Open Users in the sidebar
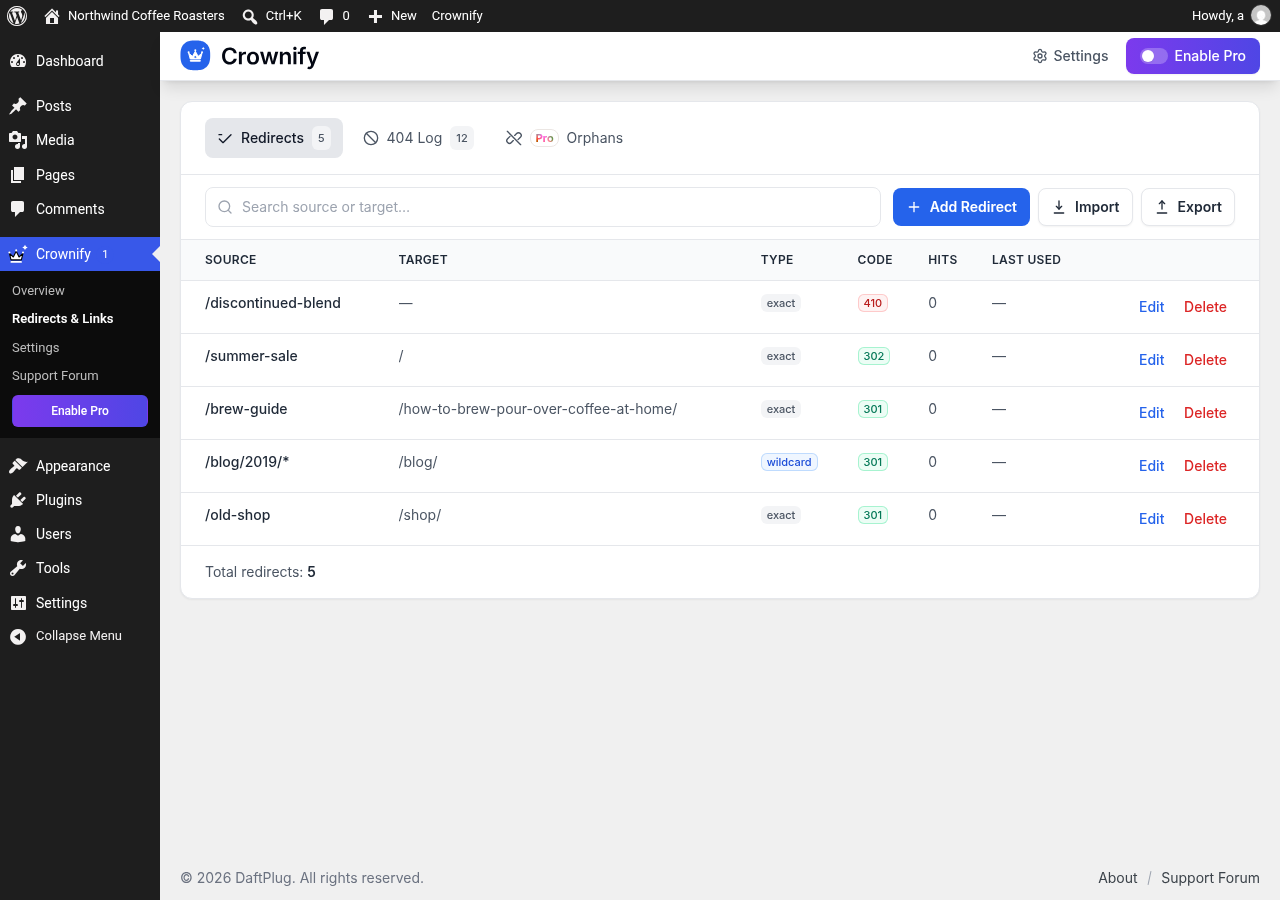The height and width of the screenshot is (900, 1280). click(x=80, y=534)
